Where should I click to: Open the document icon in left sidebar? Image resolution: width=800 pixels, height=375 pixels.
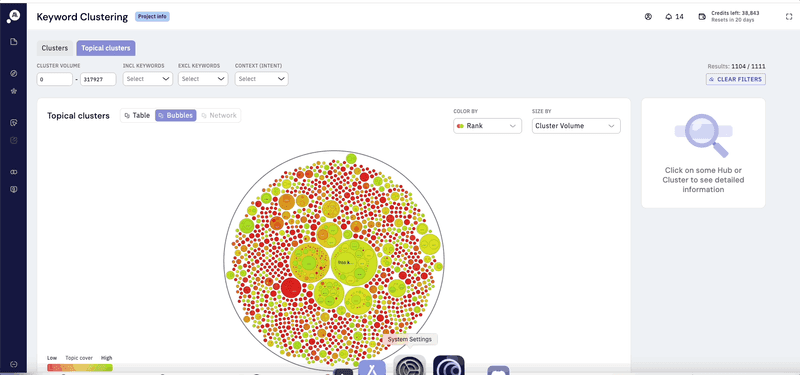(x=14, y=41)
